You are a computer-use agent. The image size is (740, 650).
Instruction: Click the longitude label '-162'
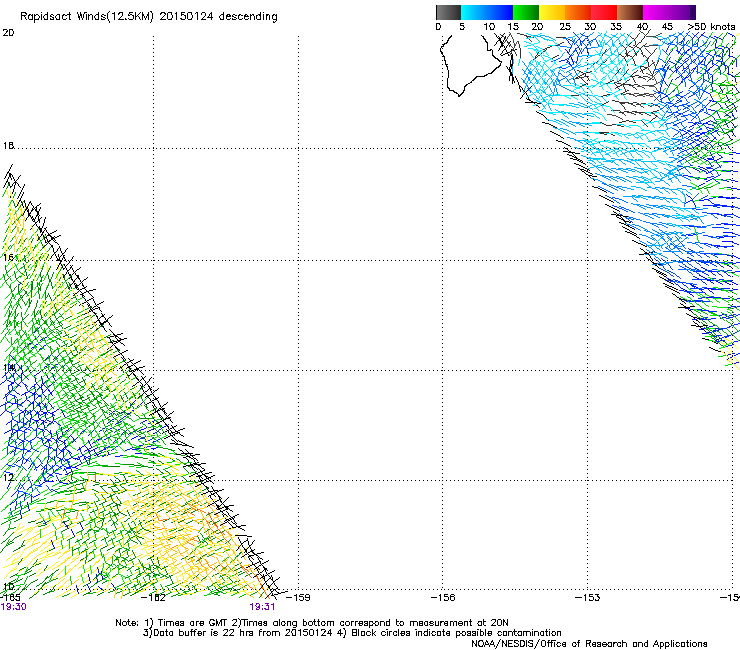(x=154, y=598)
